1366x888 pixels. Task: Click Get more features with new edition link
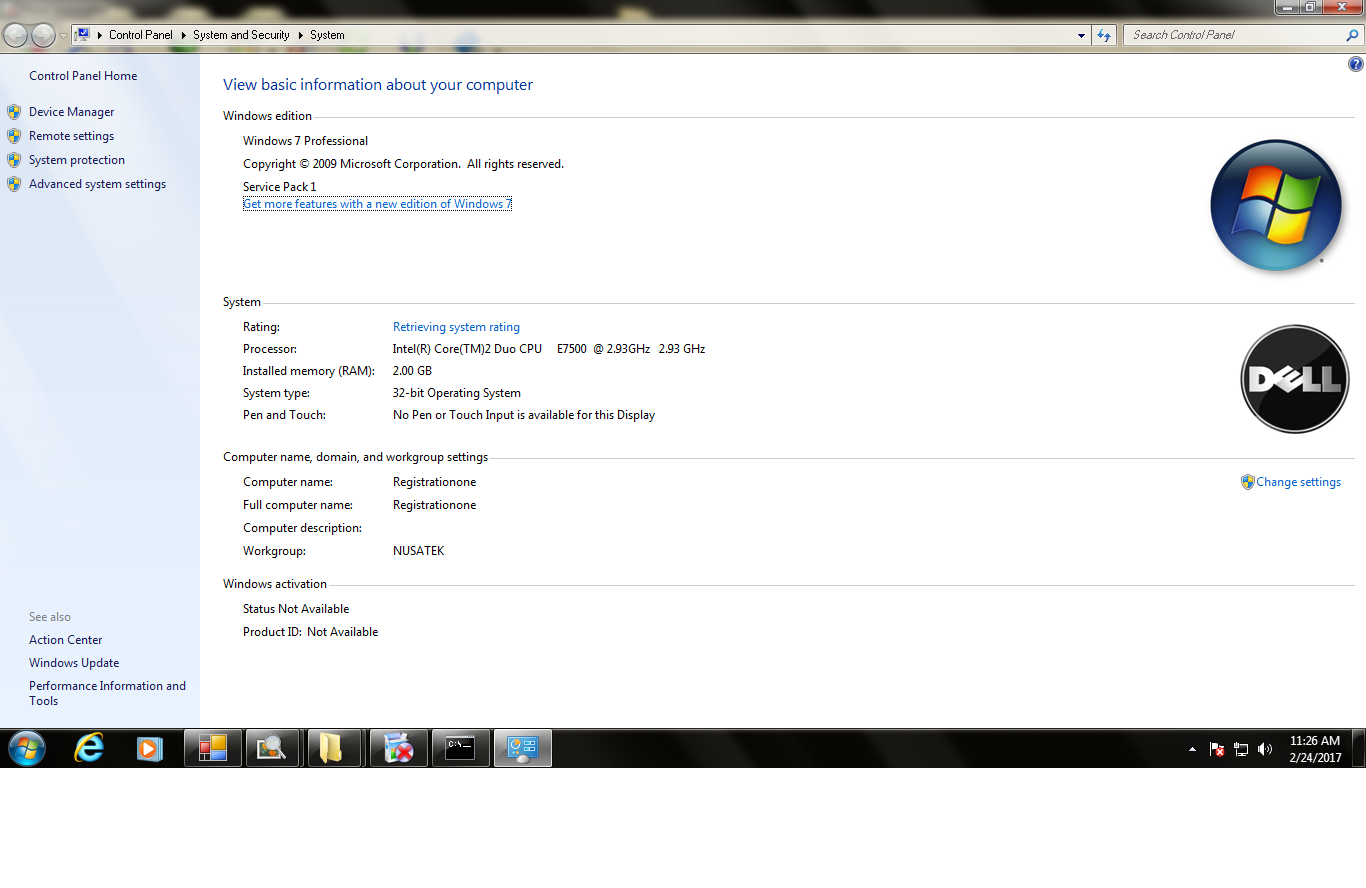click(377, 204)
